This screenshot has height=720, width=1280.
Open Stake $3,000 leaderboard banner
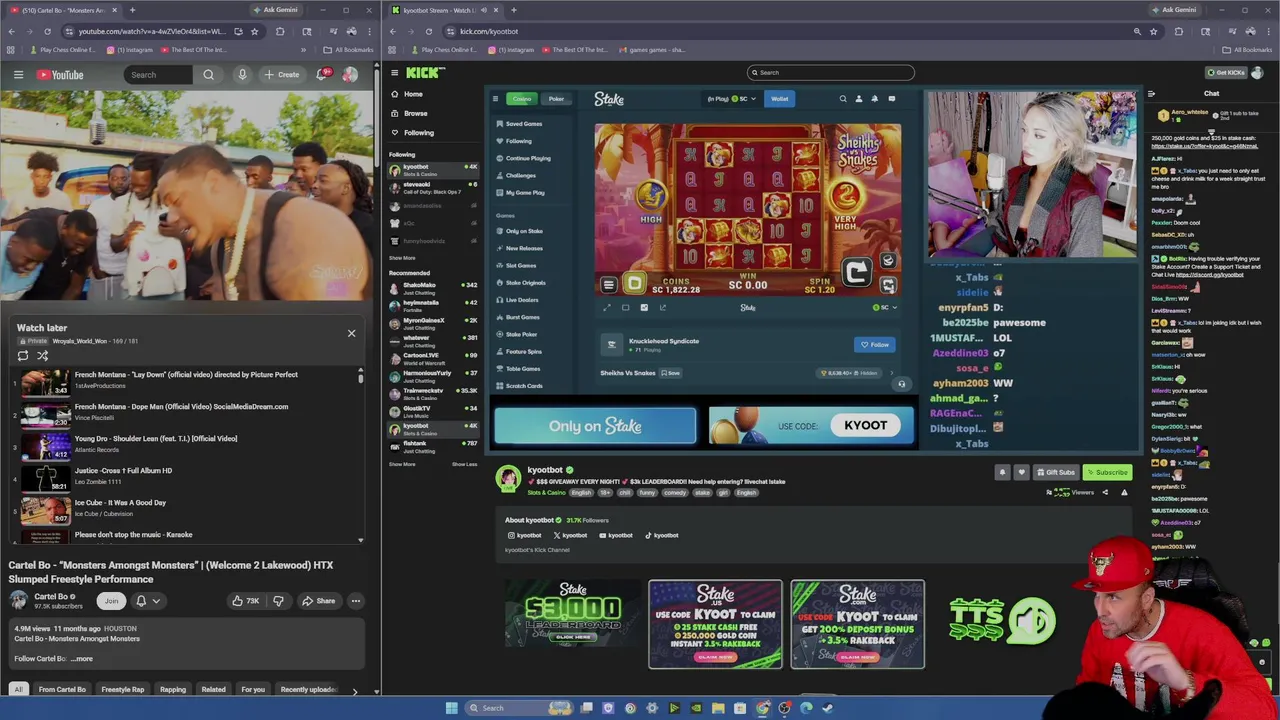point(573,614)
